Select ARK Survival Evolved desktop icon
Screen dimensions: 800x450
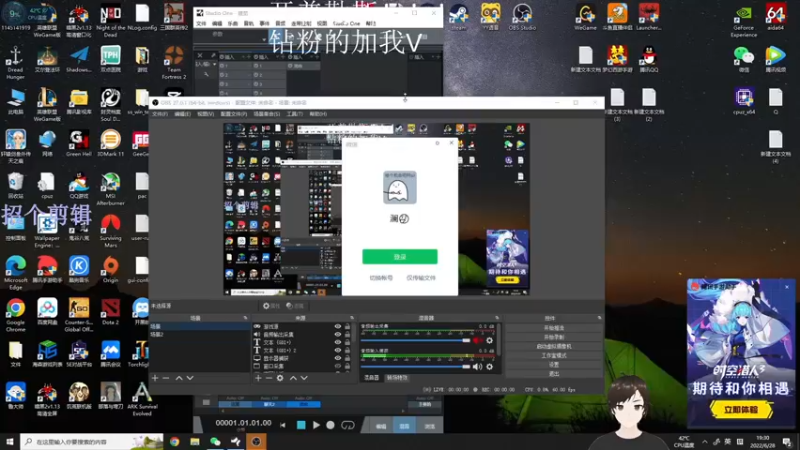pos(142,399)
